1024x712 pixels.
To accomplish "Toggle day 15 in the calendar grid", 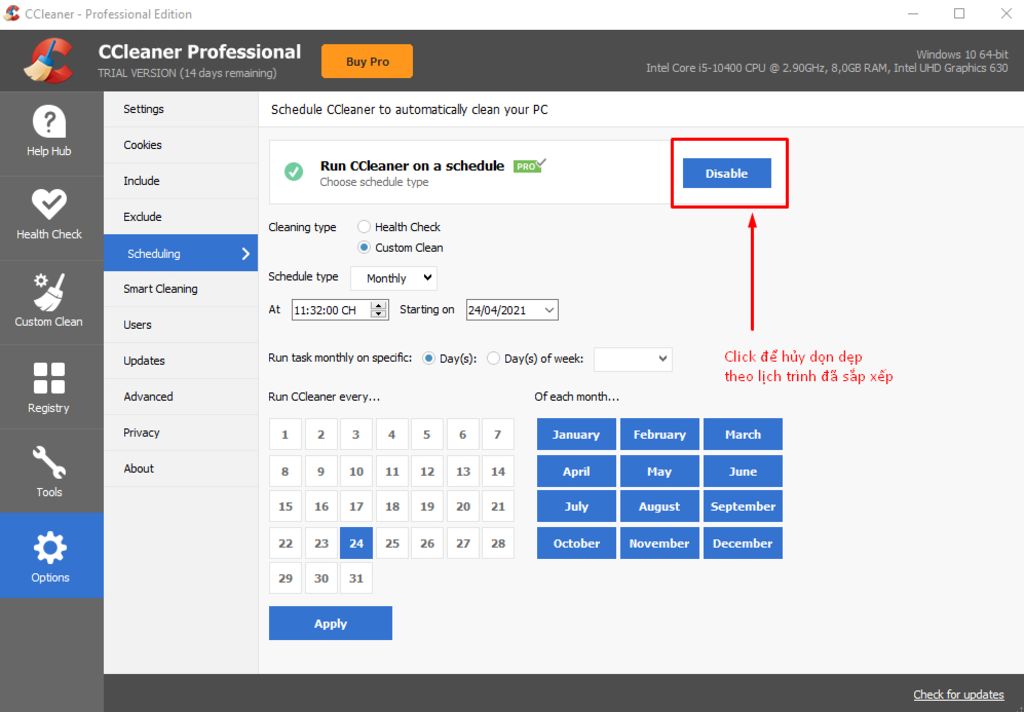I will (285, 506).
